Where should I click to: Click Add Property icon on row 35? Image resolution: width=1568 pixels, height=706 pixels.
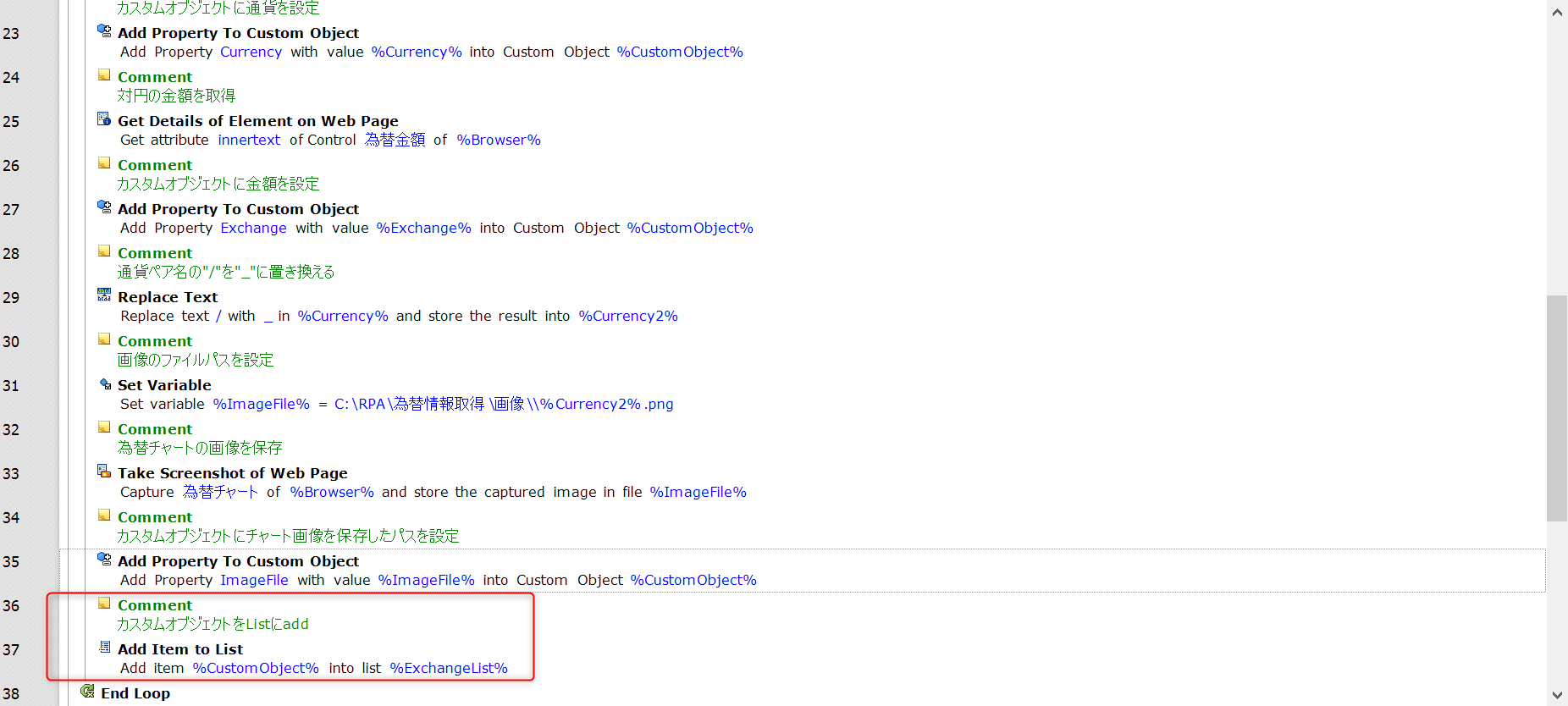[104, 560]
